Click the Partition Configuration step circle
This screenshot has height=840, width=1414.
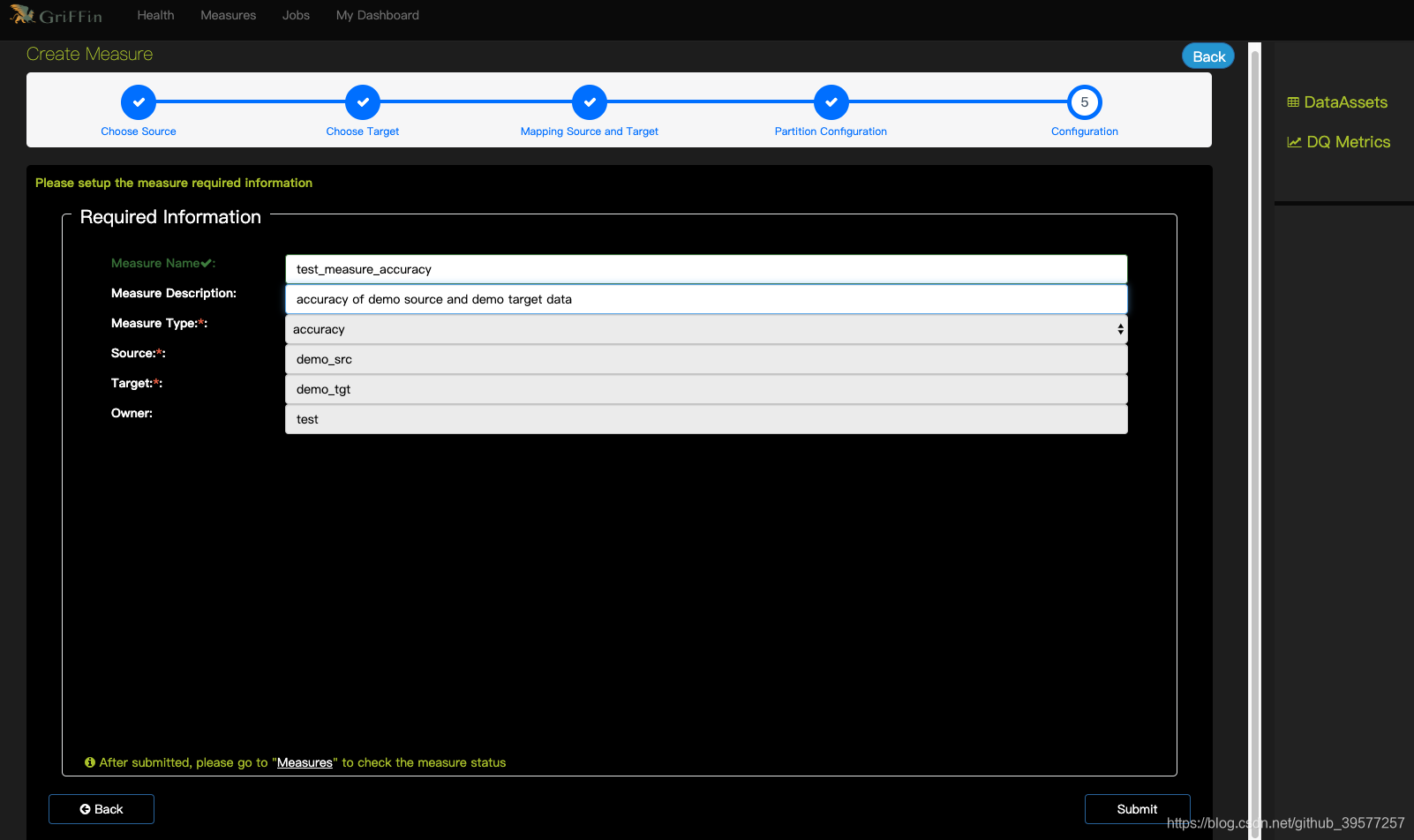831,102
